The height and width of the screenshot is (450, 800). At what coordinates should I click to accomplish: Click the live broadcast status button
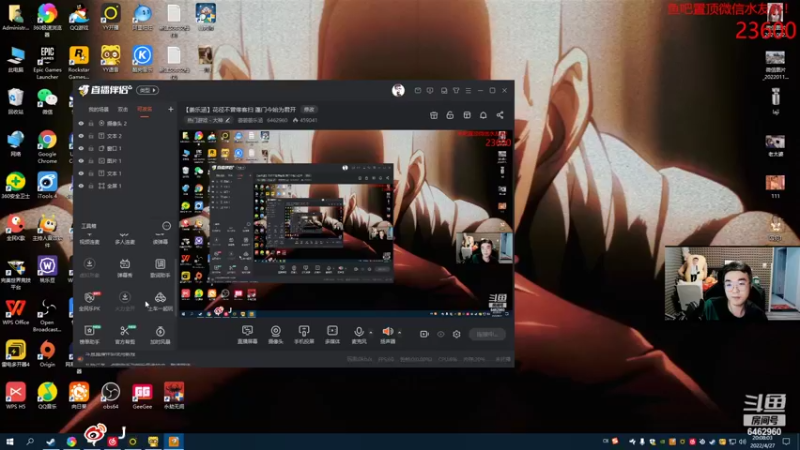point(487,334)
